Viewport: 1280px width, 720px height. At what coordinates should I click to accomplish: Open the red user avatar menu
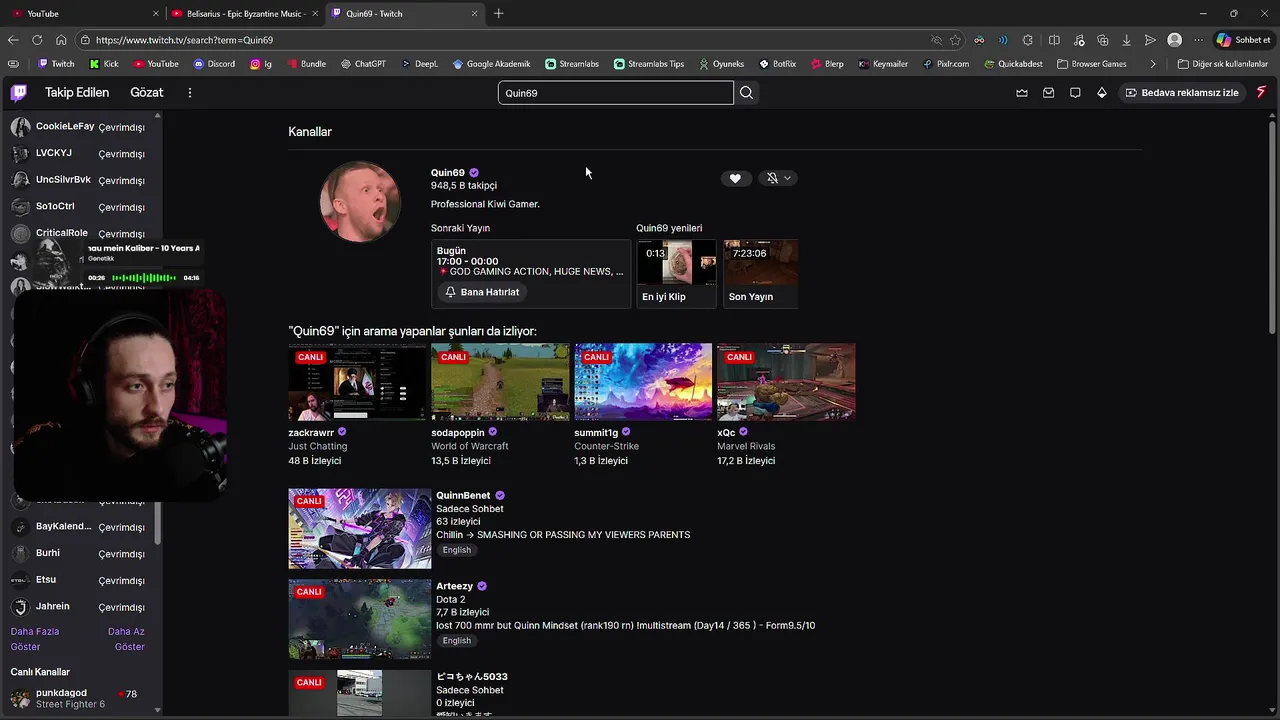(x=1261, y=92)
